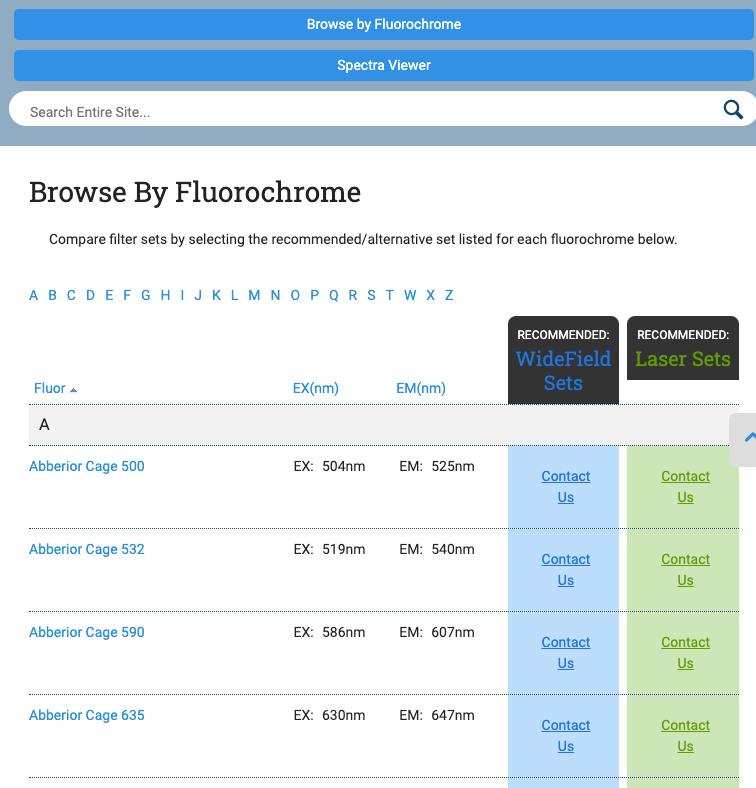Click the search magnifier icon
This screenshot has height=788, width=756.
[733, 110]
